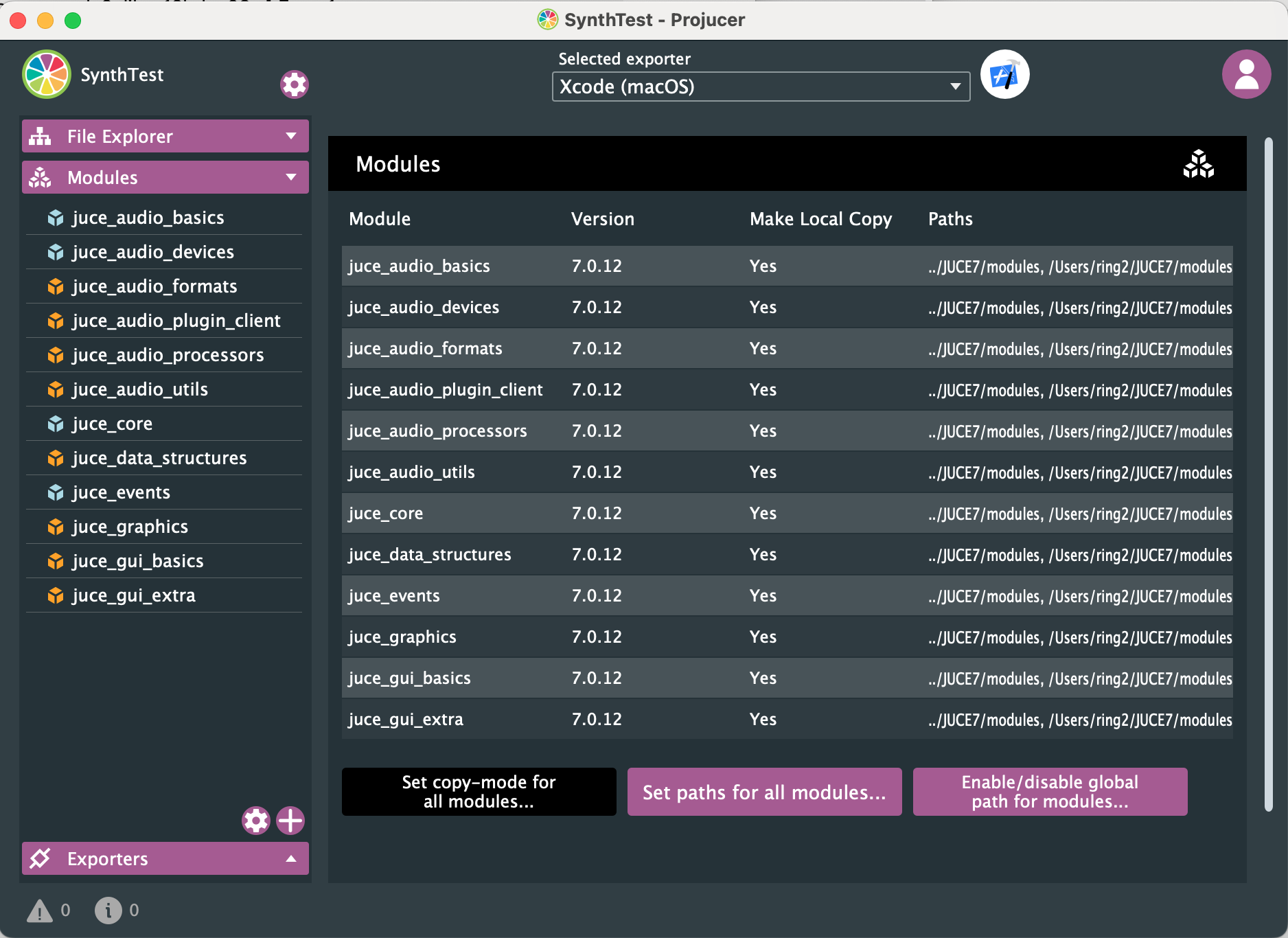
Task: Select juce_audio_utils in the sidebar tree
Action: pyautogui.click(x=164, y=389)
